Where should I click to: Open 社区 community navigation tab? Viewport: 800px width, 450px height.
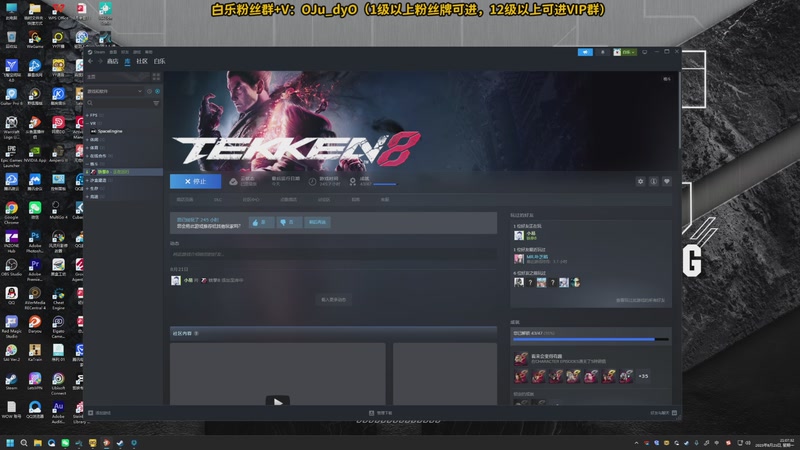tap(142, 61)
